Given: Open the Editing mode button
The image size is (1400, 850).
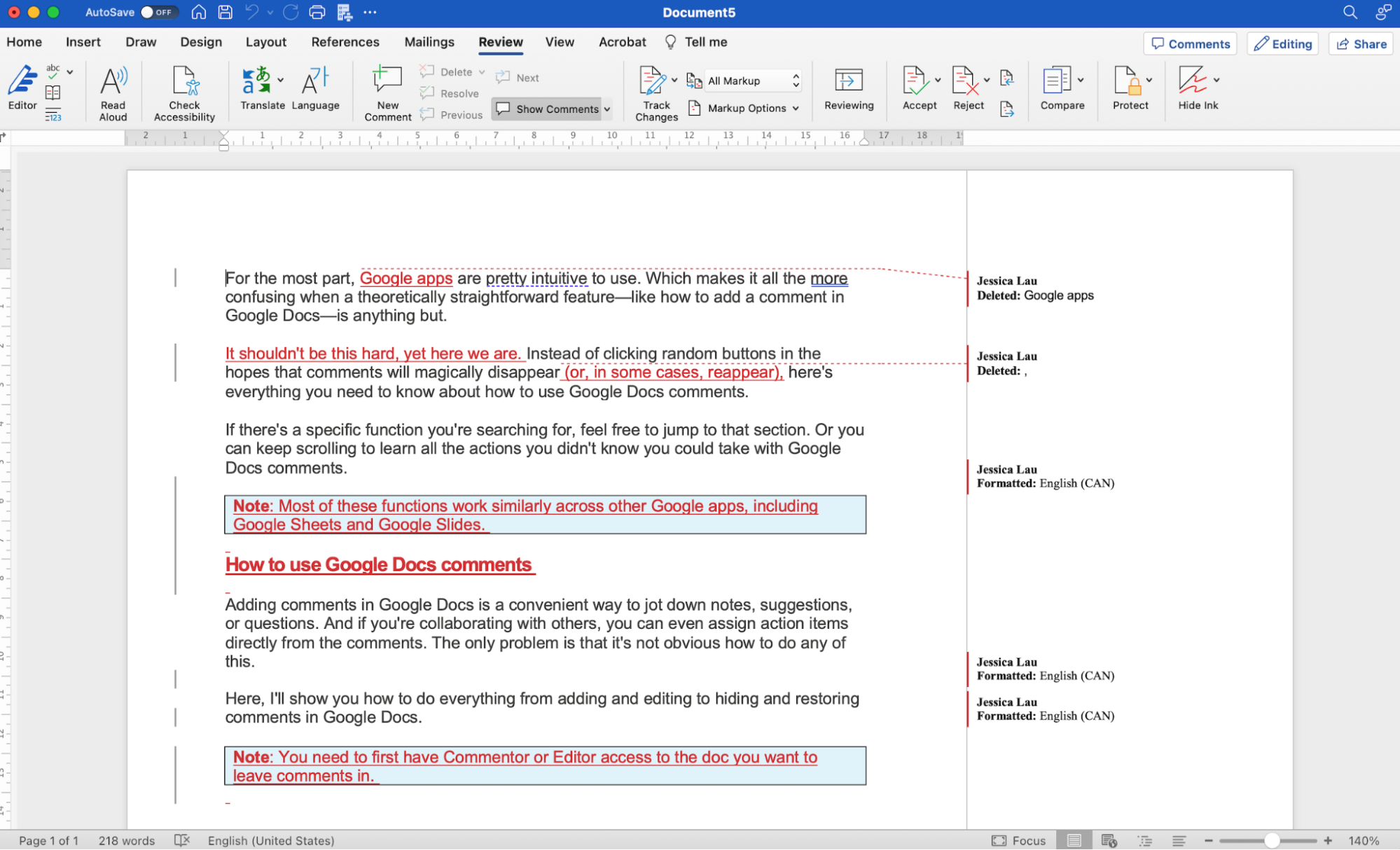Looking at the screenshot, I should (x=1283, y=43).
